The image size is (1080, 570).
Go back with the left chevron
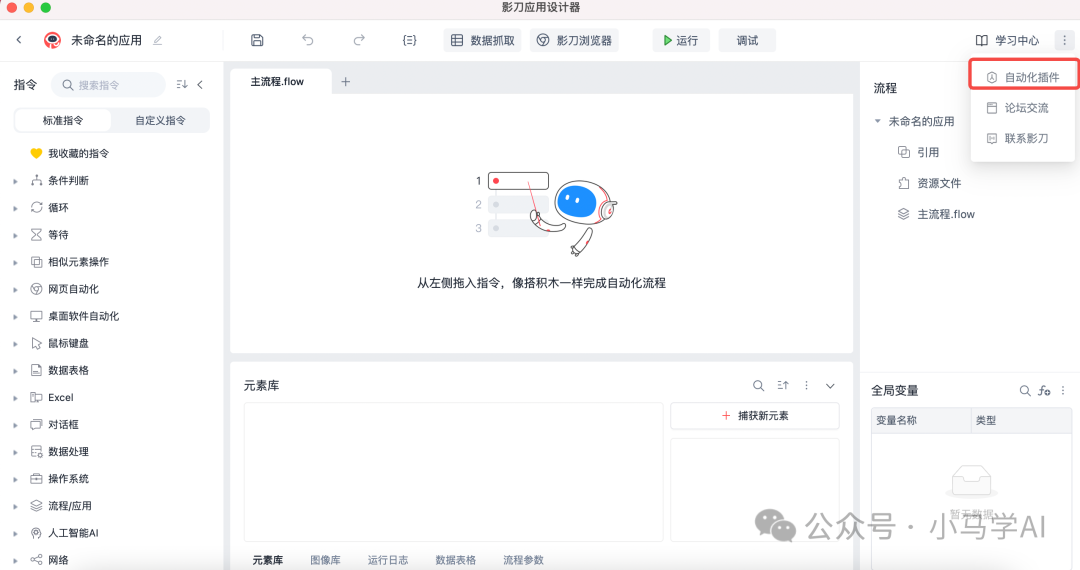[x=19, y=40]
